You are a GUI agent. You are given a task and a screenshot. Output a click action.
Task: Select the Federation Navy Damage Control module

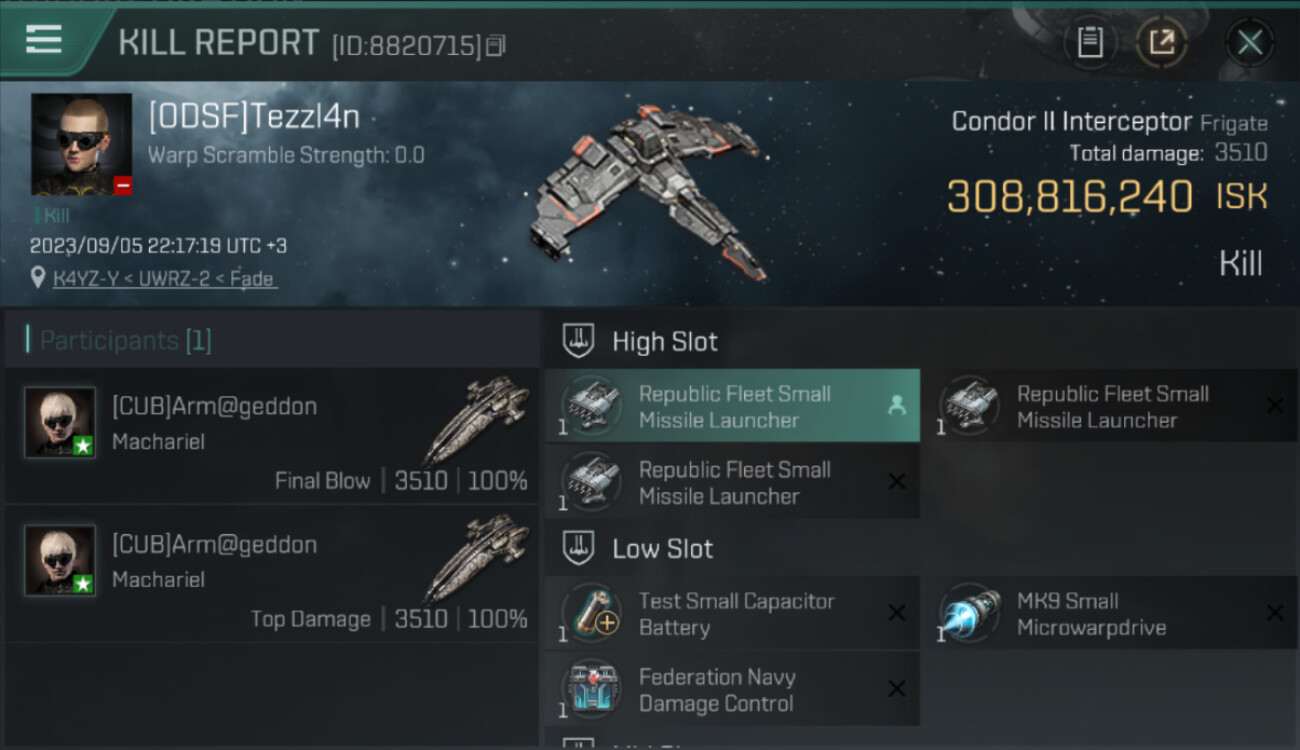coord(732,689)
